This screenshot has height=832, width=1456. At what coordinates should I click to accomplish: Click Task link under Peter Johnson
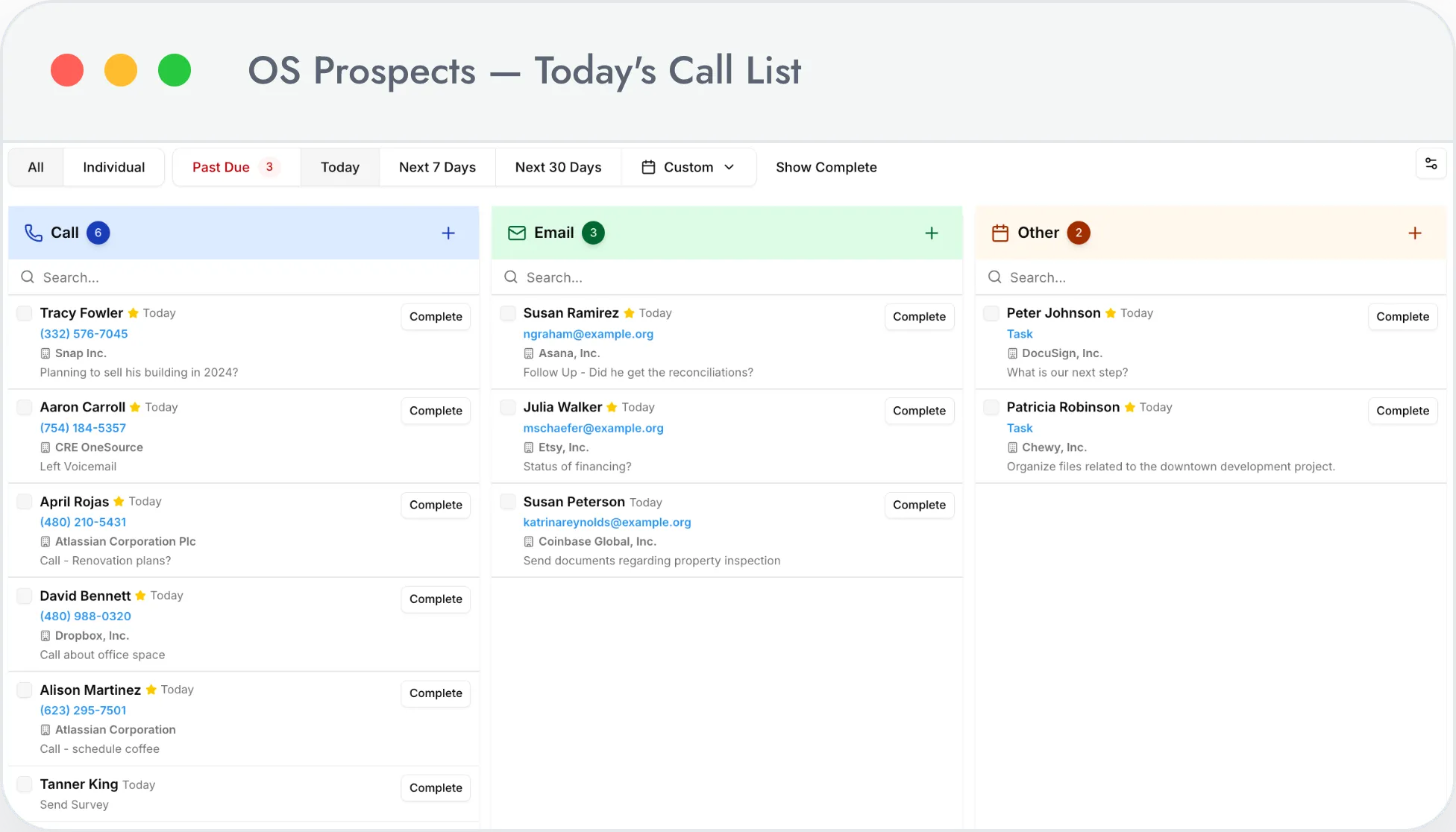pyautogui.click(x=1020, y=334)
